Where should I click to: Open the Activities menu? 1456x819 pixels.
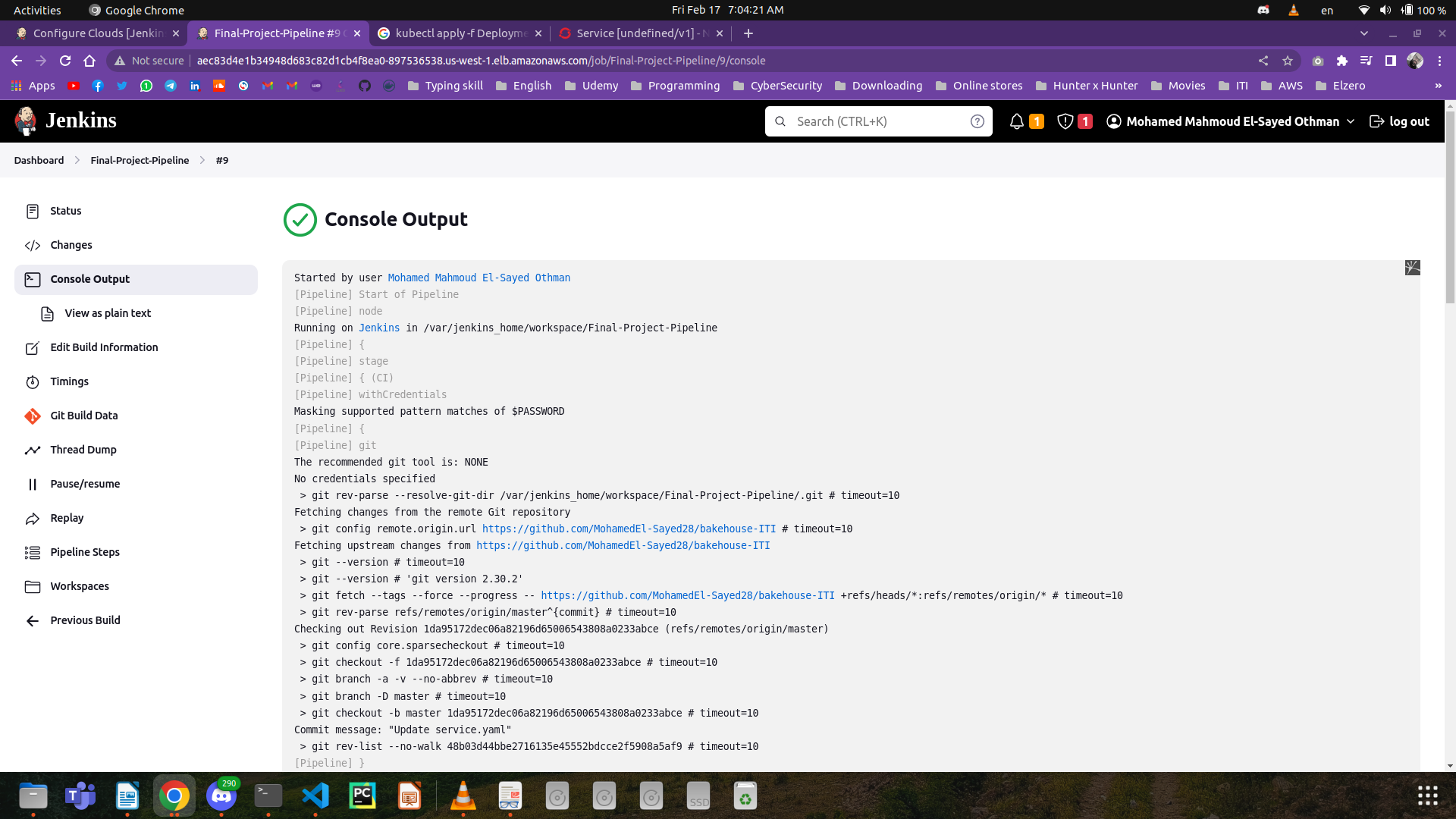(x=36, y=10)
